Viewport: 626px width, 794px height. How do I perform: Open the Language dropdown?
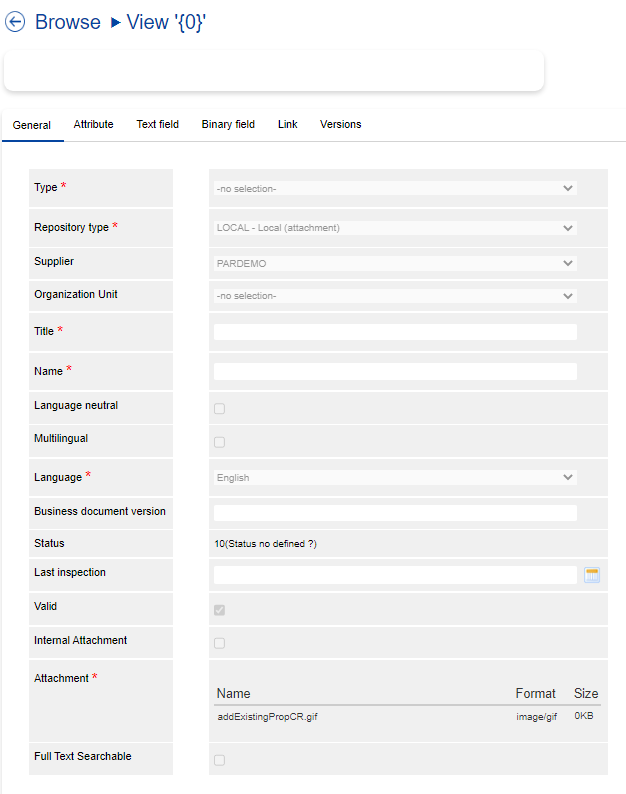tap(395, 478)
